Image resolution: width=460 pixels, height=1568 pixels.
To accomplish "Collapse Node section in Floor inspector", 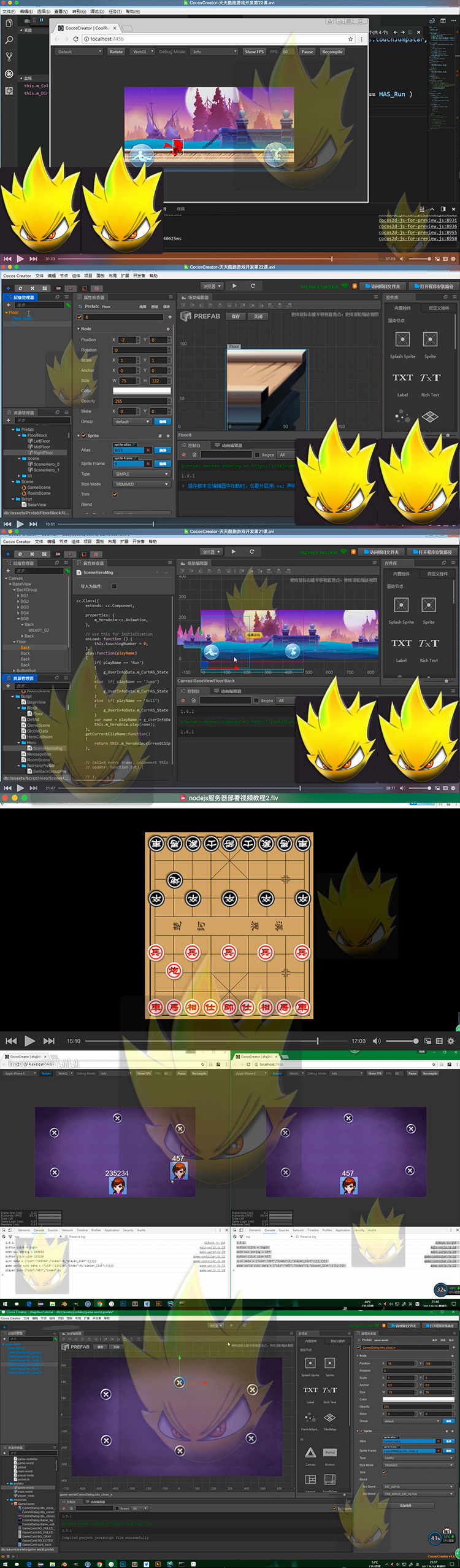I will [x=79, y=328].
